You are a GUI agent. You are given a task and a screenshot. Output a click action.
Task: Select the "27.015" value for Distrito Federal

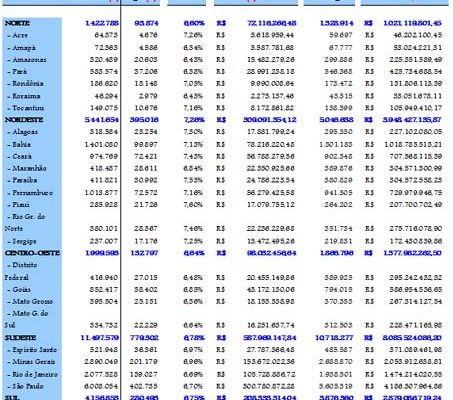point(145,277)
